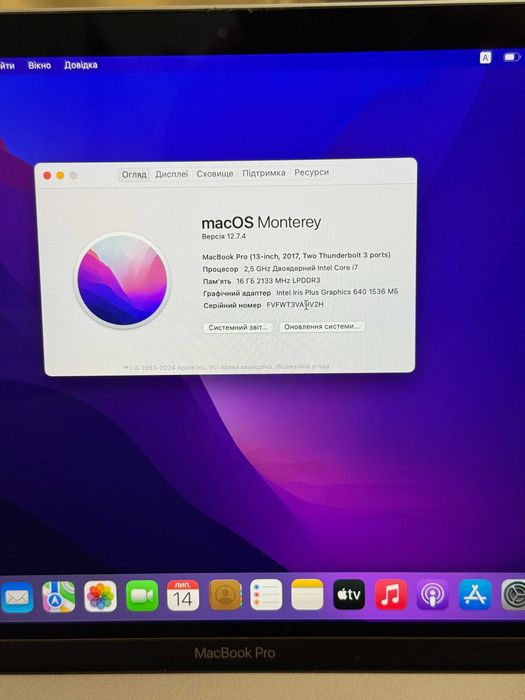
Task: Click the Версія 12.7.4 text
Action: (x=224, y=236)
